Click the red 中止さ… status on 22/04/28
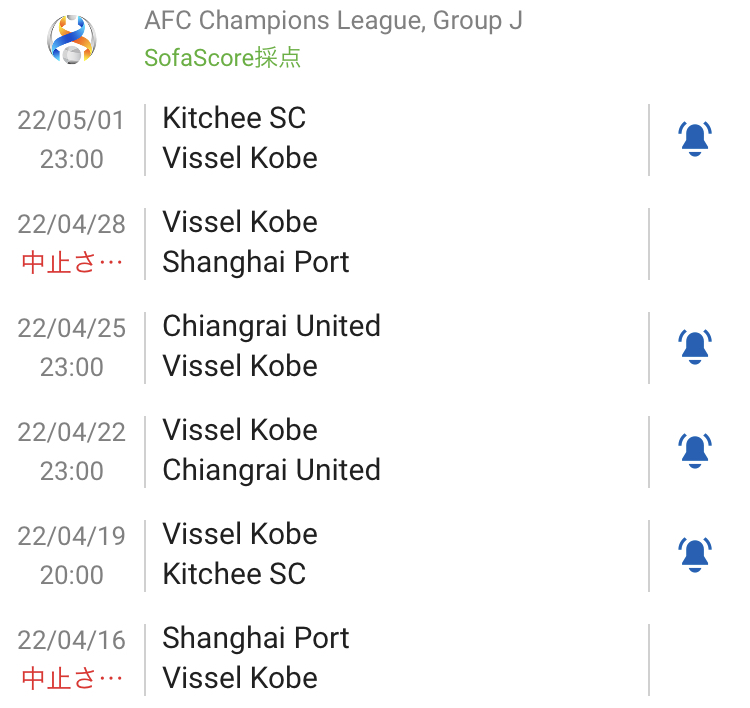The image size is (750, 708). click(x=72, y=263)
